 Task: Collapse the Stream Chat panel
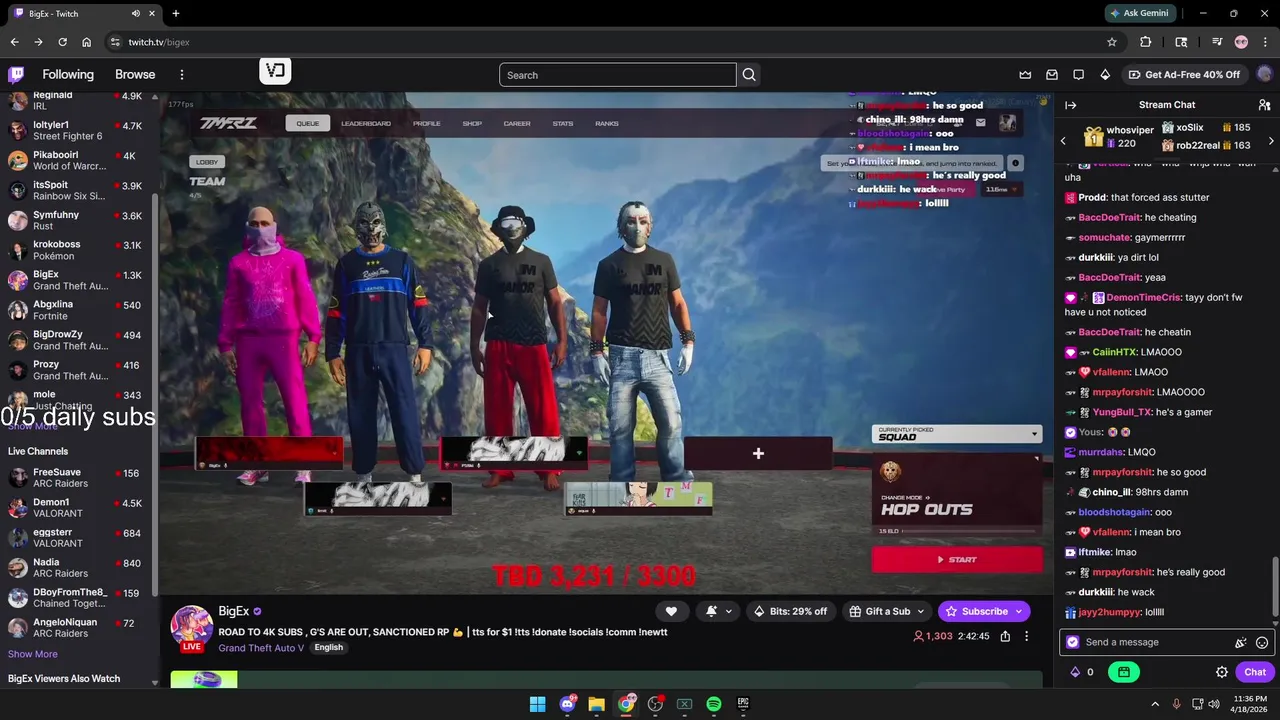tap(1071, 105)
